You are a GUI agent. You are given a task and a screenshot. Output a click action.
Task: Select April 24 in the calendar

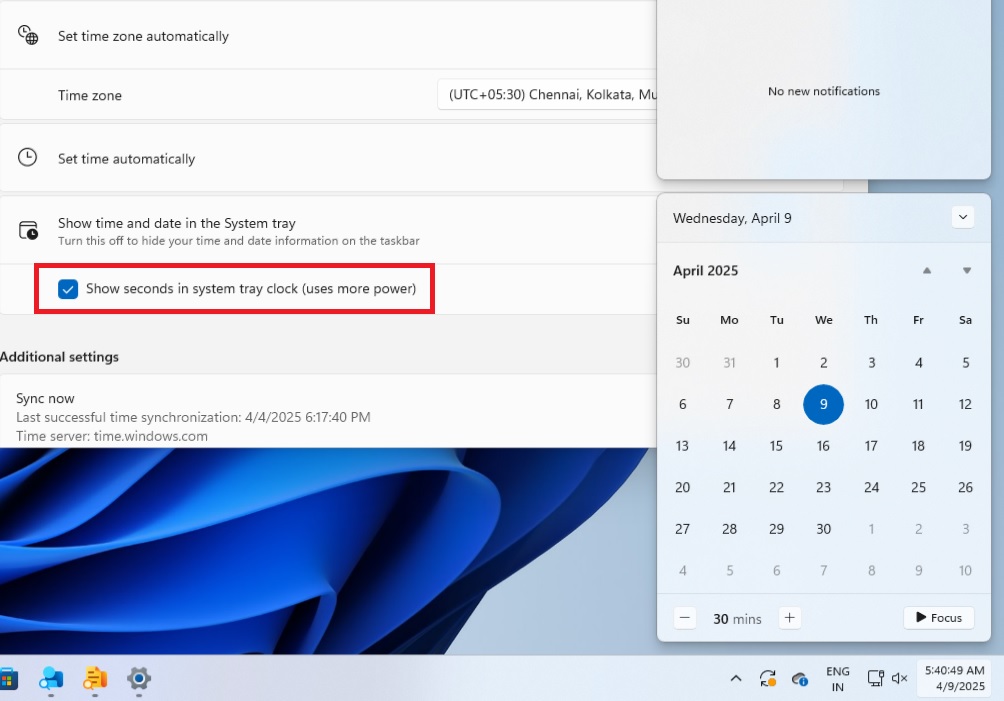(871, 488)
